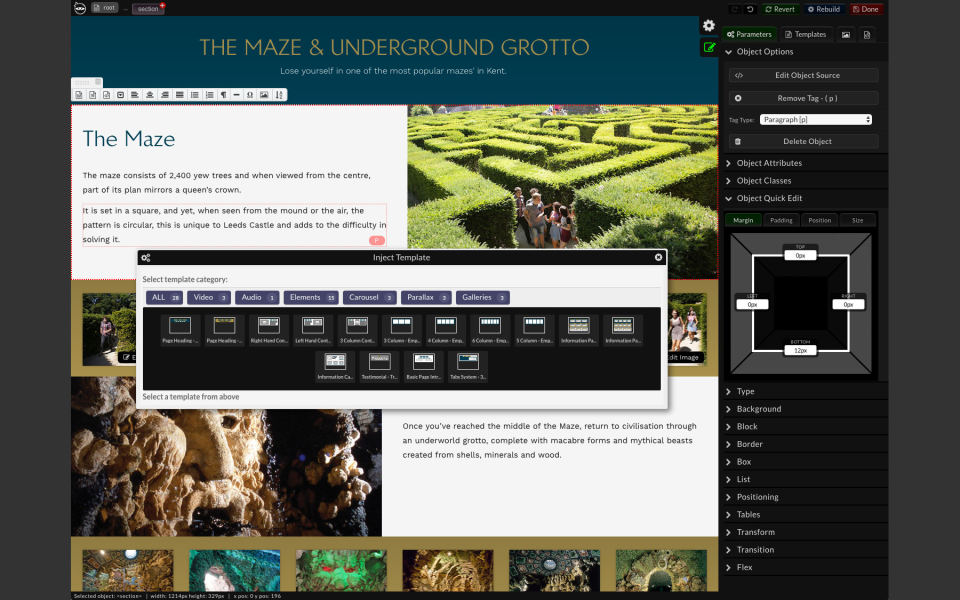Insert a bulleted list from editor toolbar
Viewport: 960px width, 600px height.
click(195, 95)
